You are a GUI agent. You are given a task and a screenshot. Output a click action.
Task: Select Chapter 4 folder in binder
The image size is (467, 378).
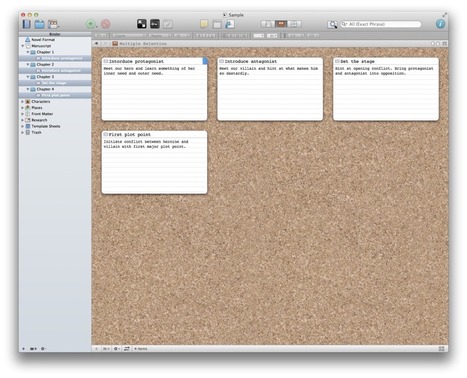pyautogui.click(x=45, y=89)
